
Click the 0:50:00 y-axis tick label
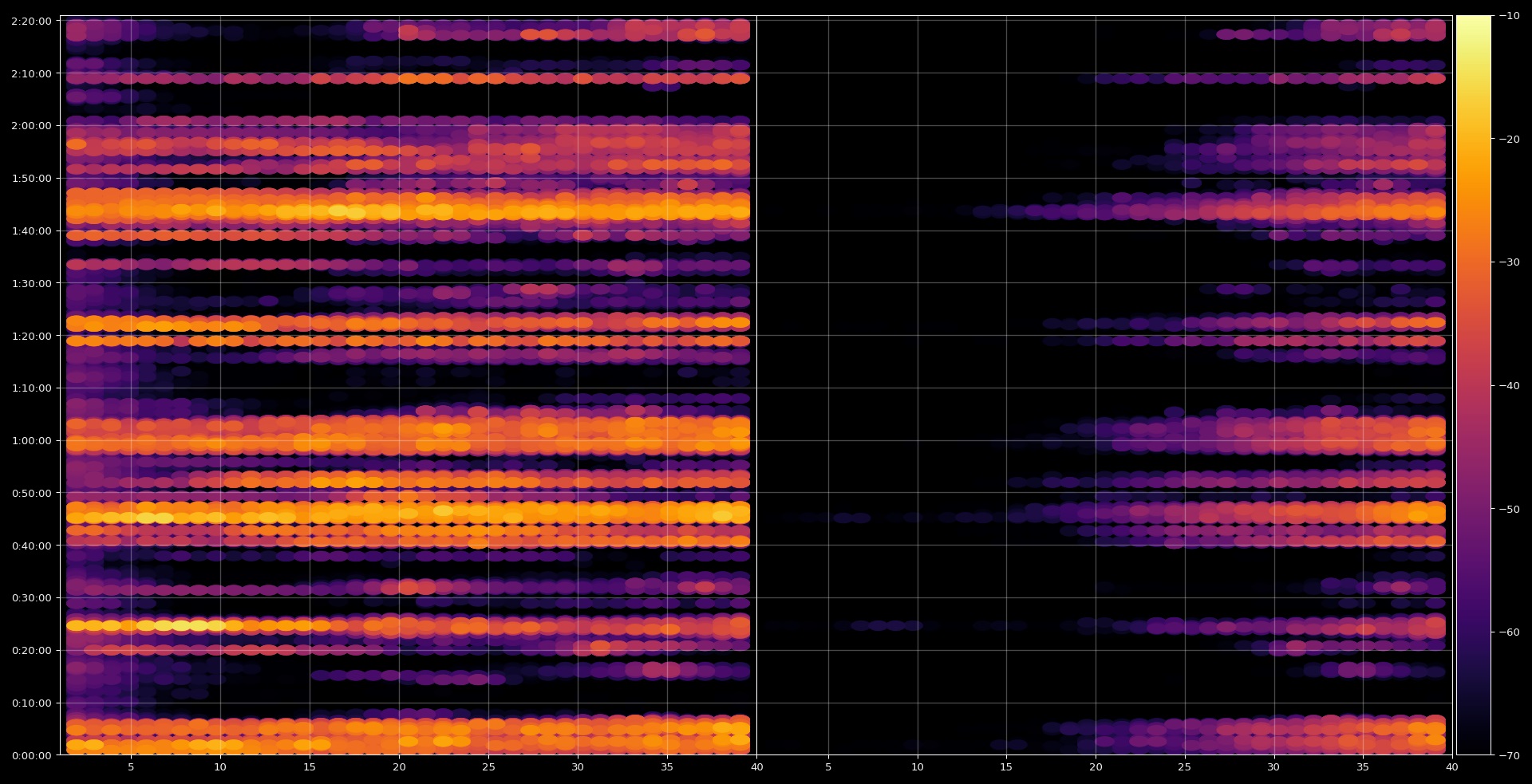tap(32, 493)
